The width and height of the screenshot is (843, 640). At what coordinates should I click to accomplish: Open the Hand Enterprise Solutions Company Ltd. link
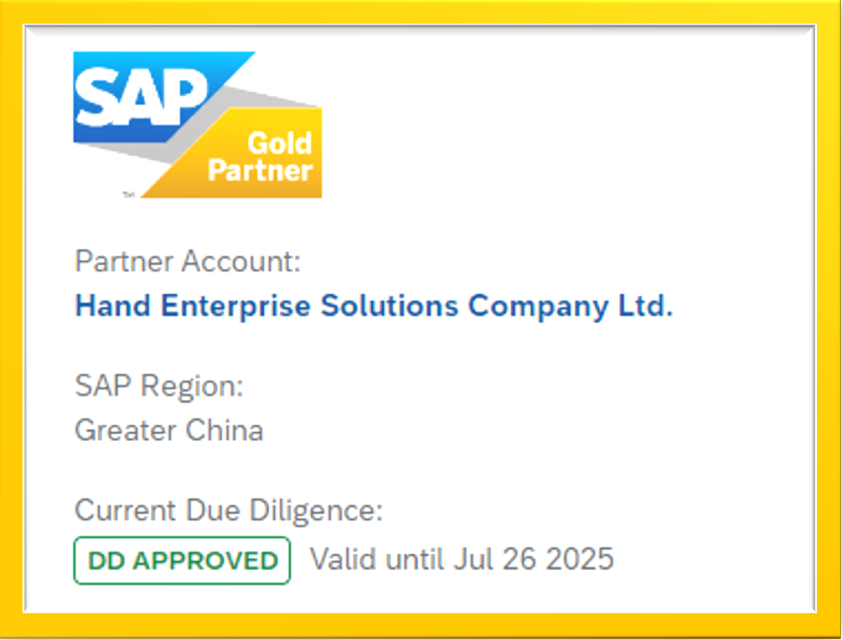[374, 306]
